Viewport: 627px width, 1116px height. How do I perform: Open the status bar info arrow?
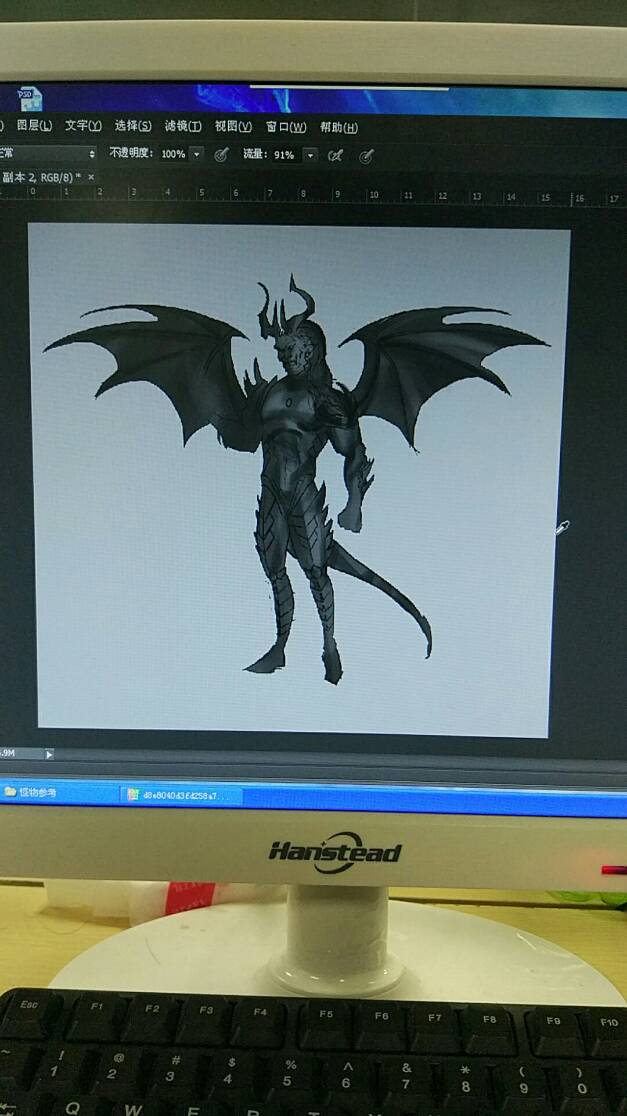(49, 754)
